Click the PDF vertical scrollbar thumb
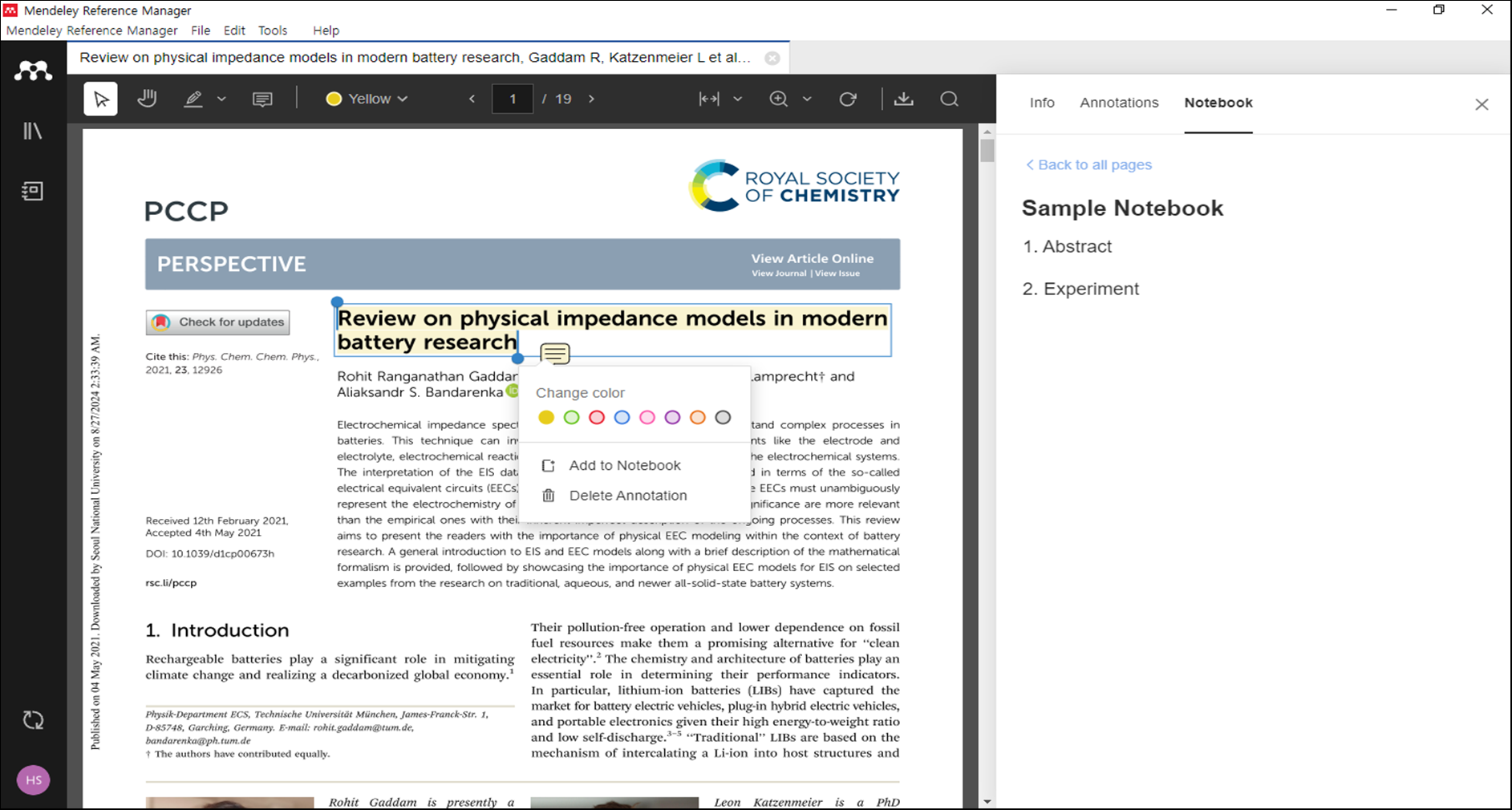 (987, 151)
